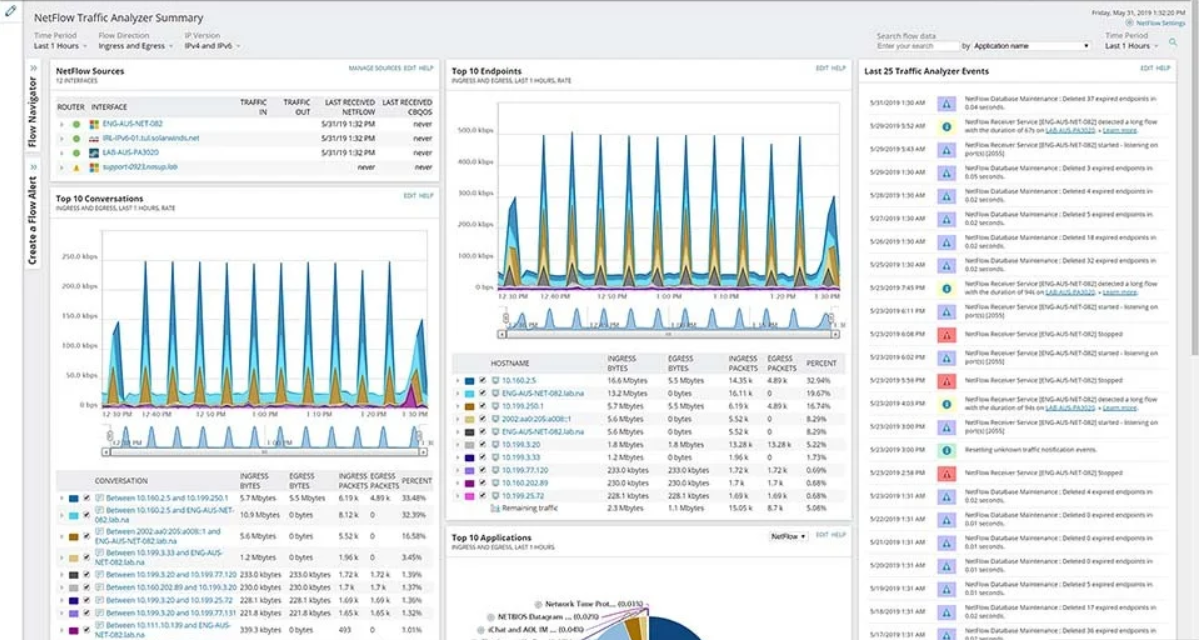
Task: Open the Application name search filter dropdown
Action: click(1031, 46)
